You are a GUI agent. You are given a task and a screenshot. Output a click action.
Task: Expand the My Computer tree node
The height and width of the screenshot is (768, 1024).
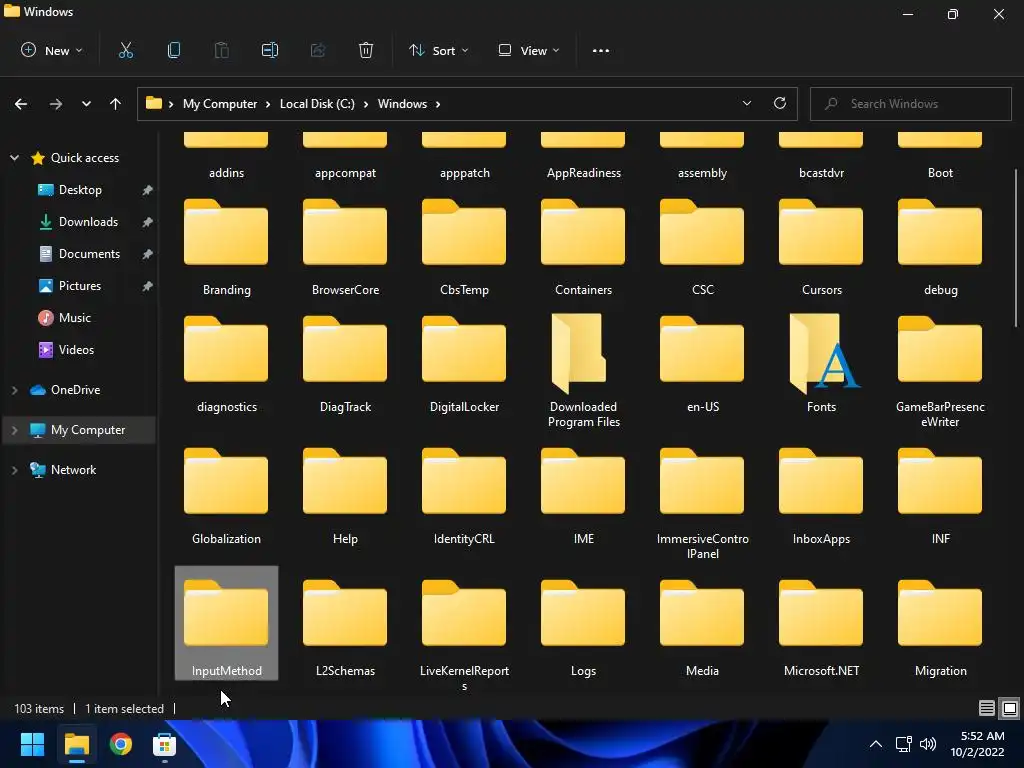(14, 430)
